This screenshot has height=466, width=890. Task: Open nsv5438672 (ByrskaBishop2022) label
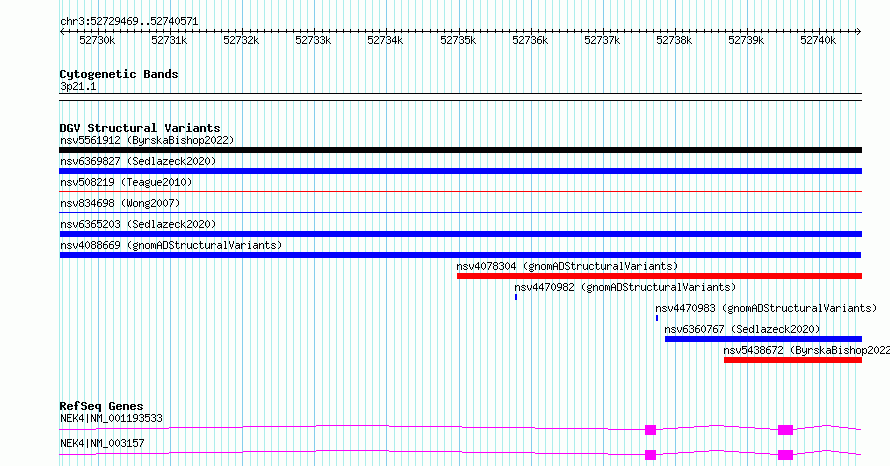click(807, 350)
